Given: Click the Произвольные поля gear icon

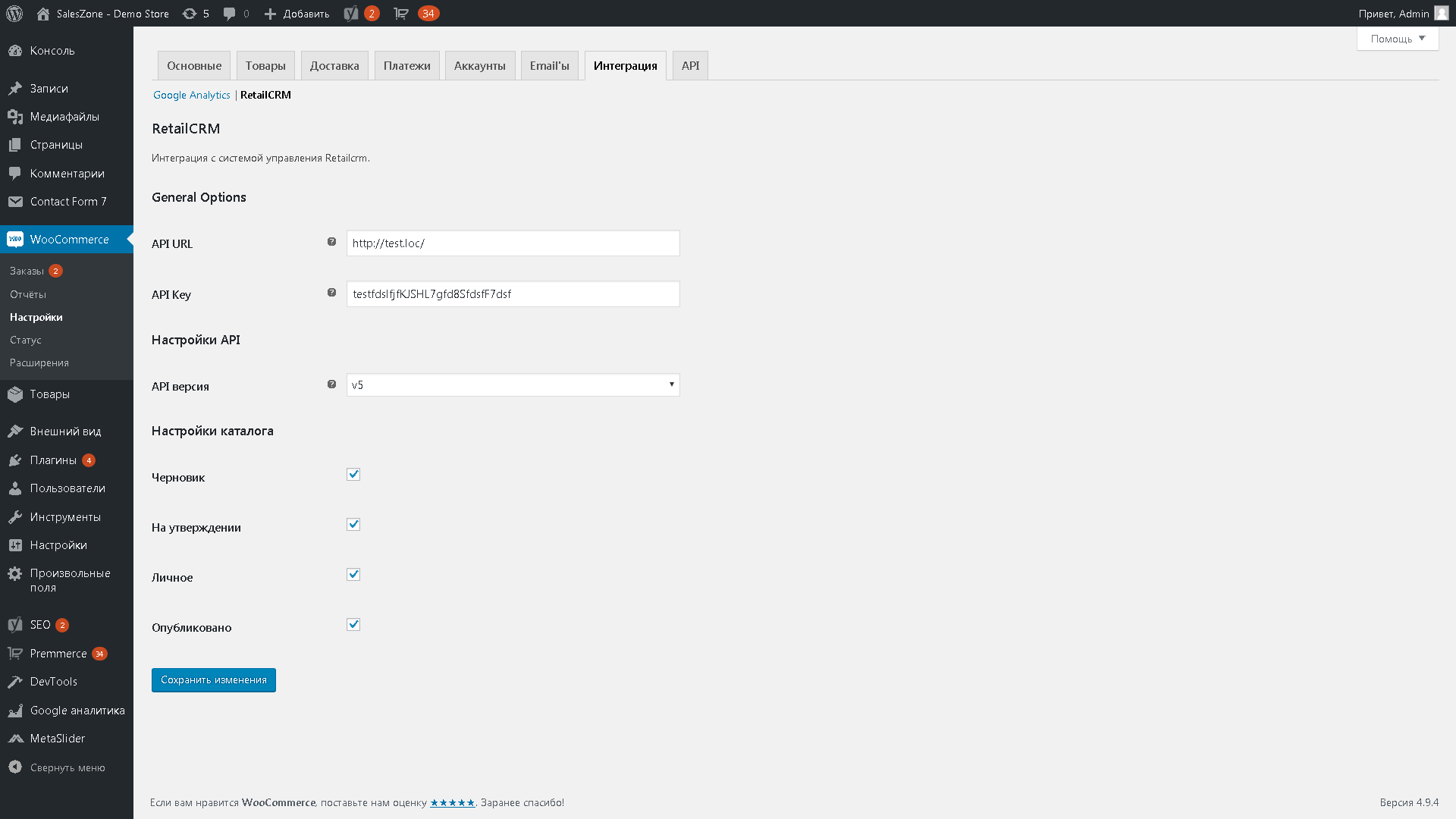Looking at the screenshot, I should click(15, 574).
